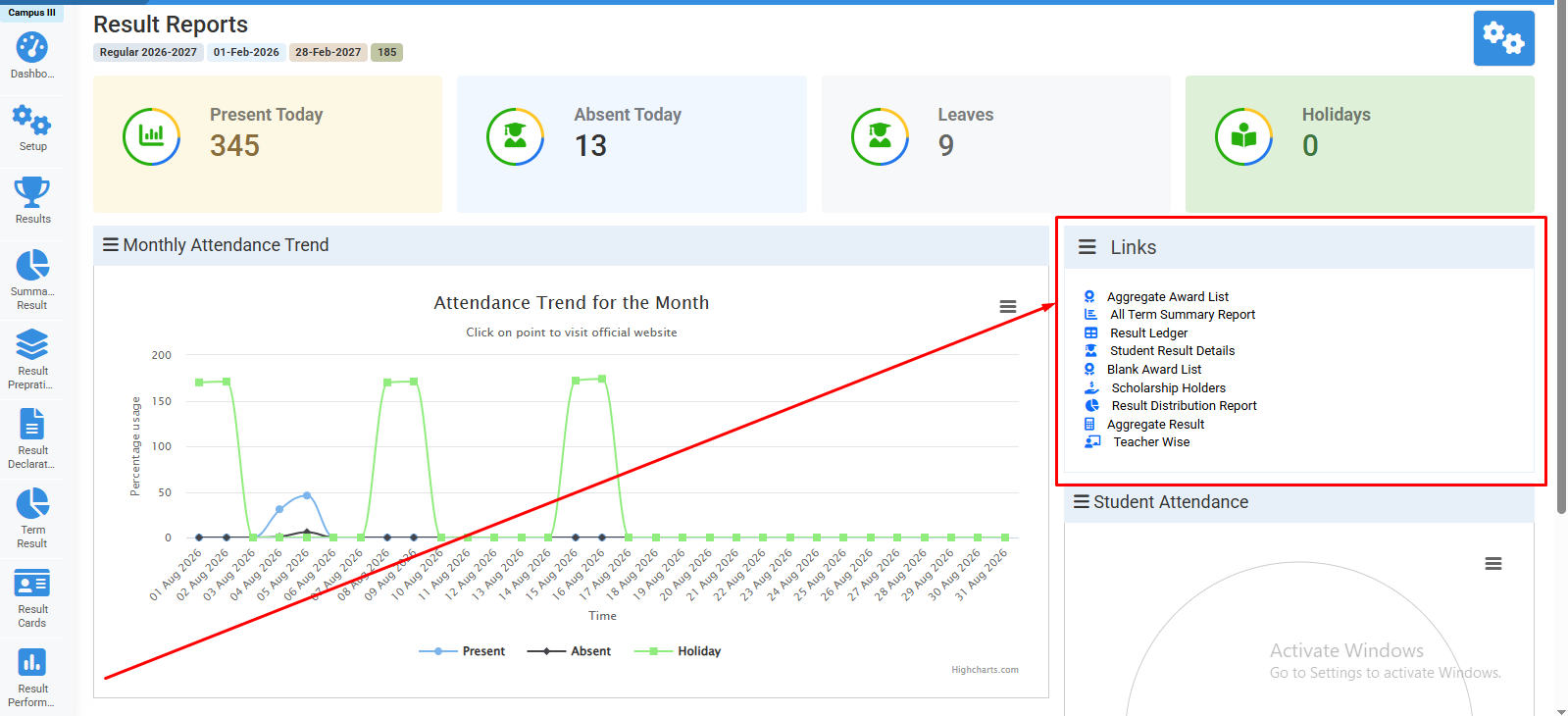Click the 28-Feb-2027 end date badge
The image size is (1568, 716).
point(328,52)
